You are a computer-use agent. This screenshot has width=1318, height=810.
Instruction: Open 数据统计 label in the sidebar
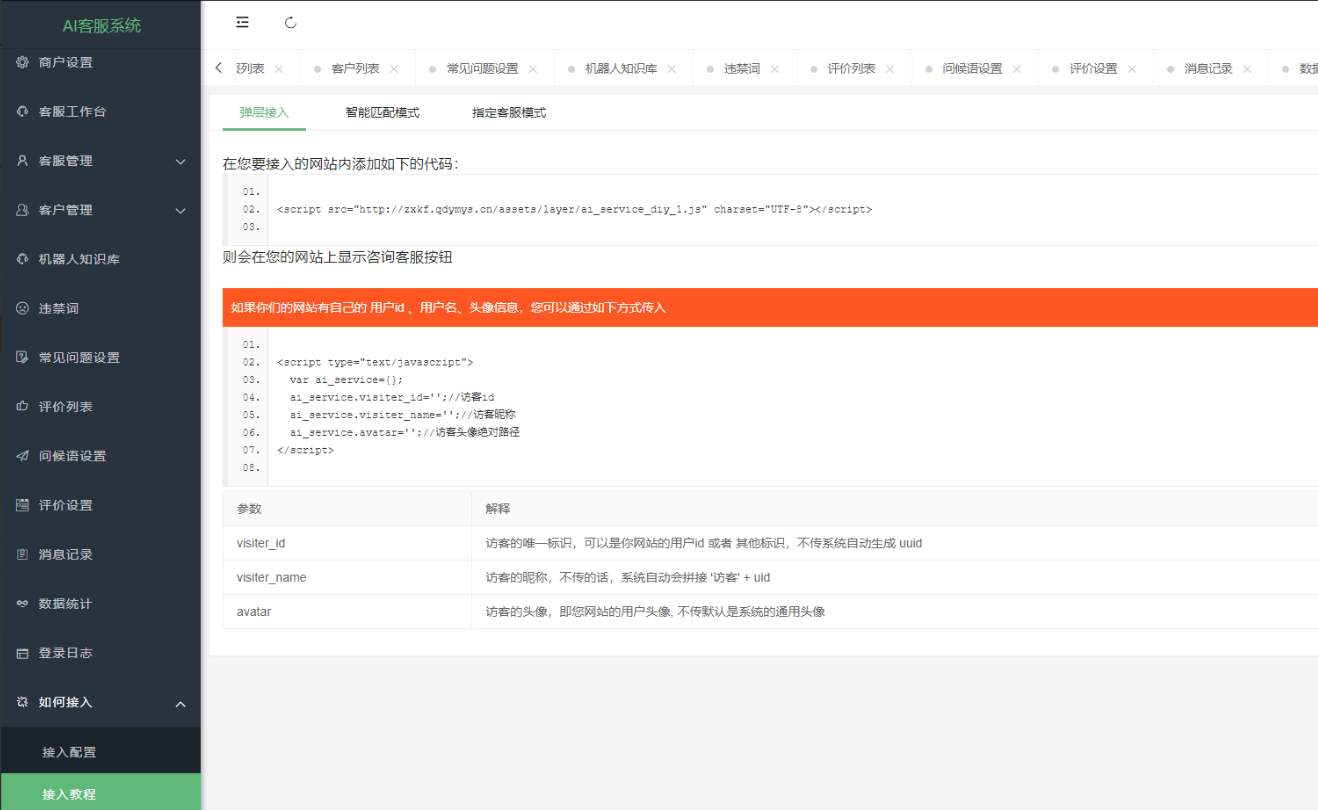(66, 603)
